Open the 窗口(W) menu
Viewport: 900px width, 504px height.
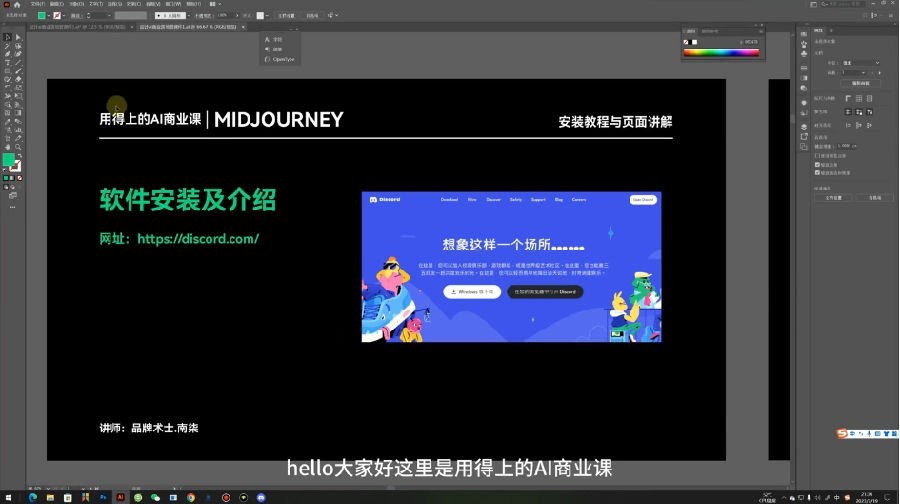(x=173, y=4)
